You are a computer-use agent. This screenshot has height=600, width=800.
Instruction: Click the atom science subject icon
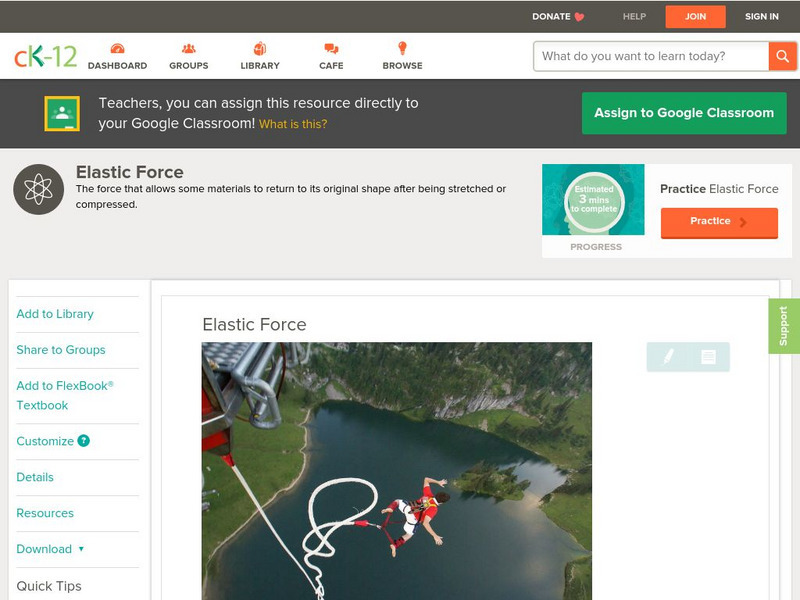click(38, 189)
